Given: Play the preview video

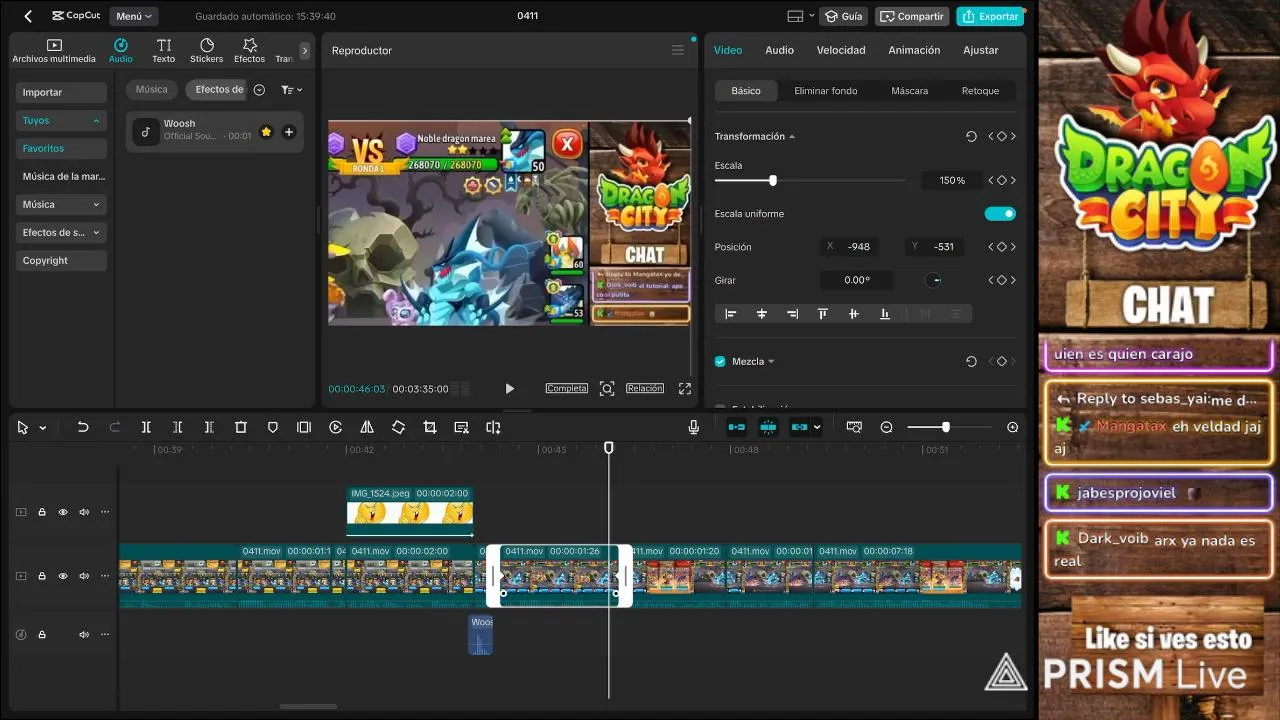Looking at the screenshot, I should tap(509, 389).
